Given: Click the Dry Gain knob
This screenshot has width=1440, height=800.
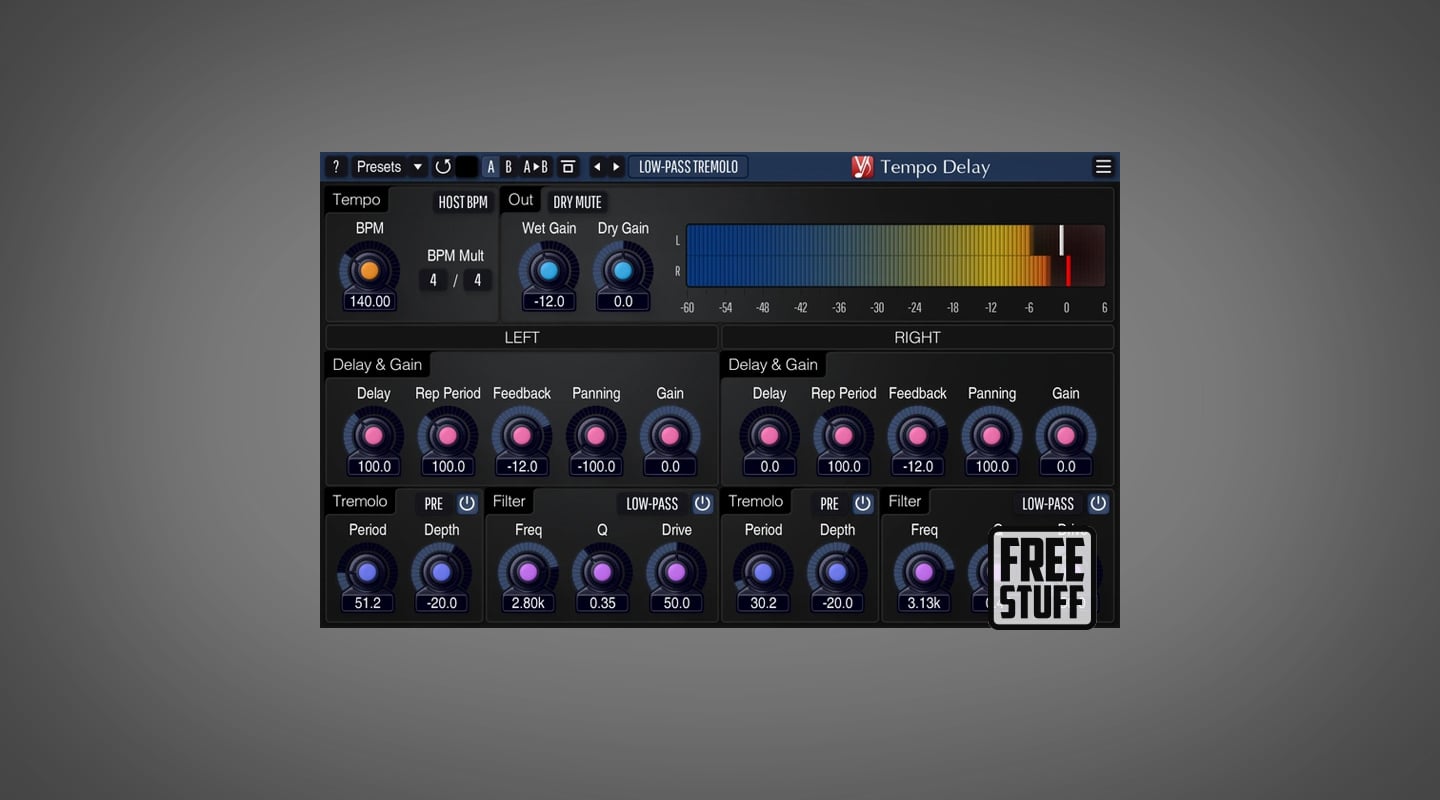Looking at the screenshot, I should pos(623,270).
